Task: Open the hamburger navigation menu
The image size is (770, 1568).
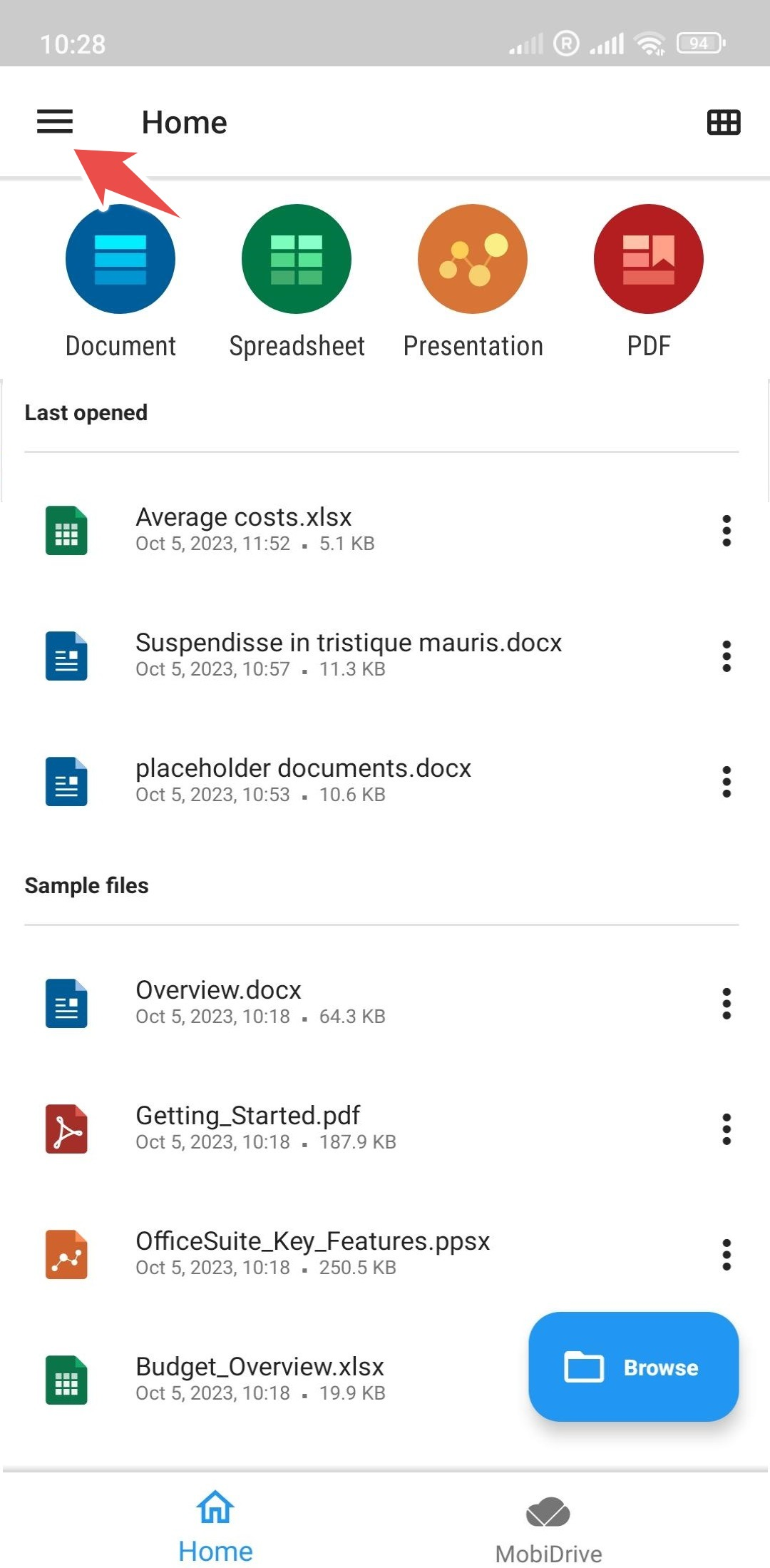Action: click(x=53, y=121)
